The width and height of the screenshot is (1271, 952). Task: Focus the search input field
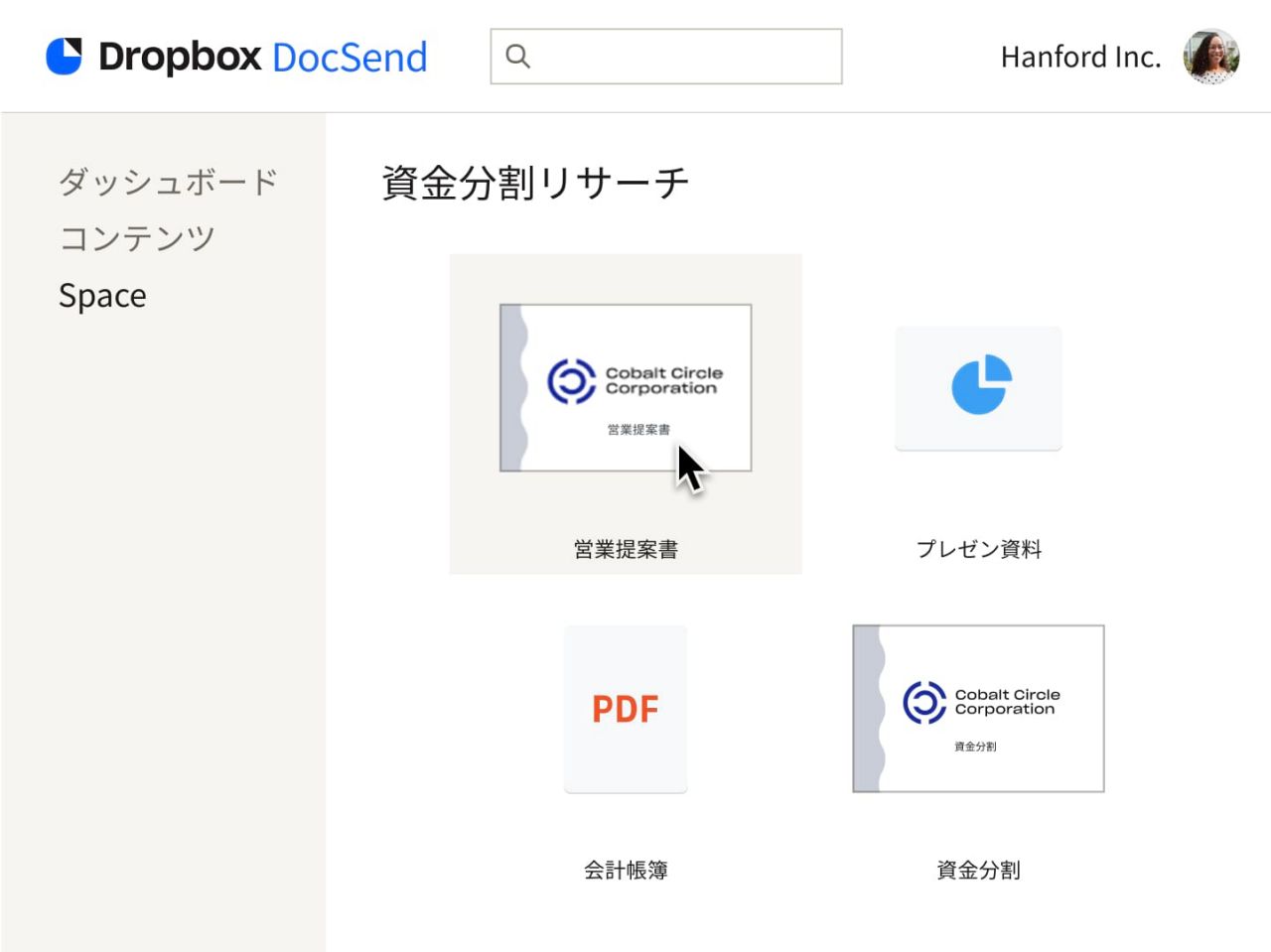685,57
